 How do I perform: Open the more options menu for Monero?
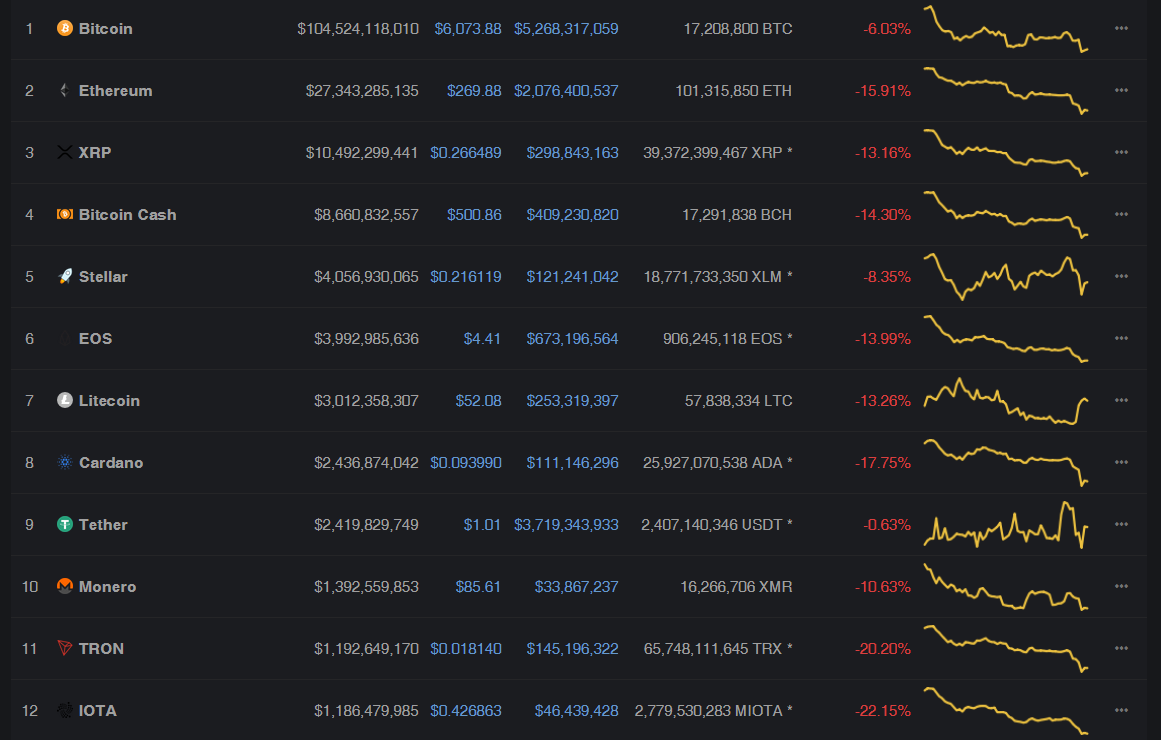(1121, 586)
